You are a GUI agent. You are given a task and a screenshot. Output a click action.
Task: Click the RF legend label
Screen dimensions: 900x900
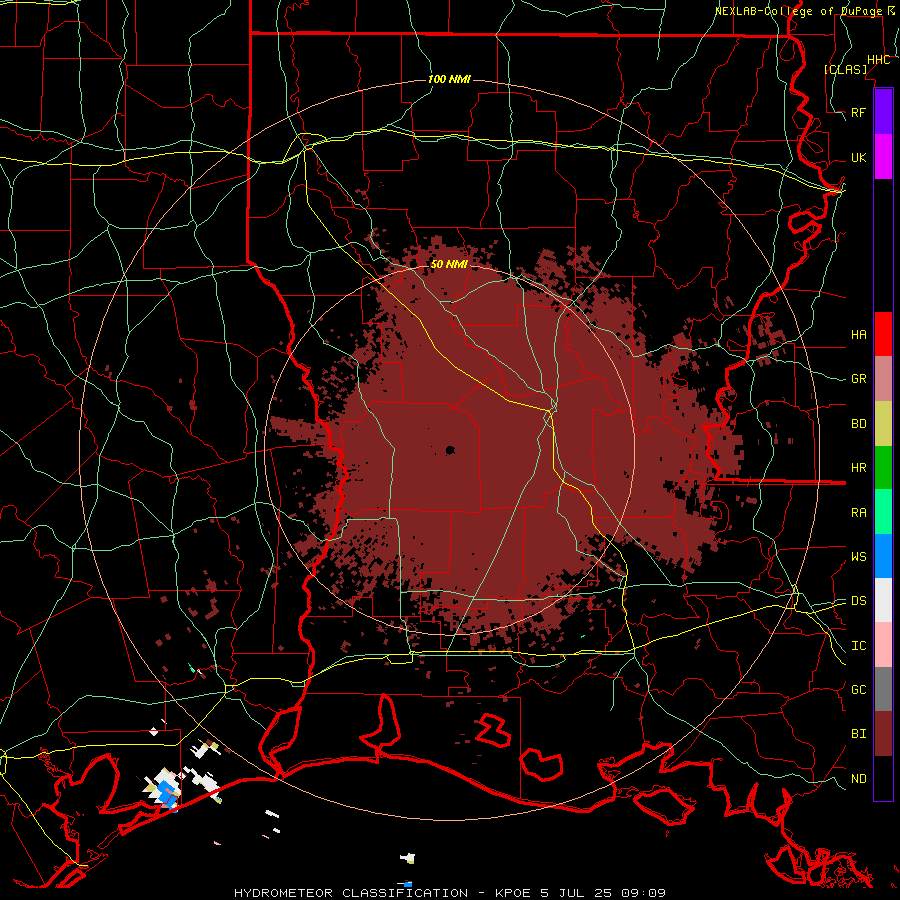[859, 112]
